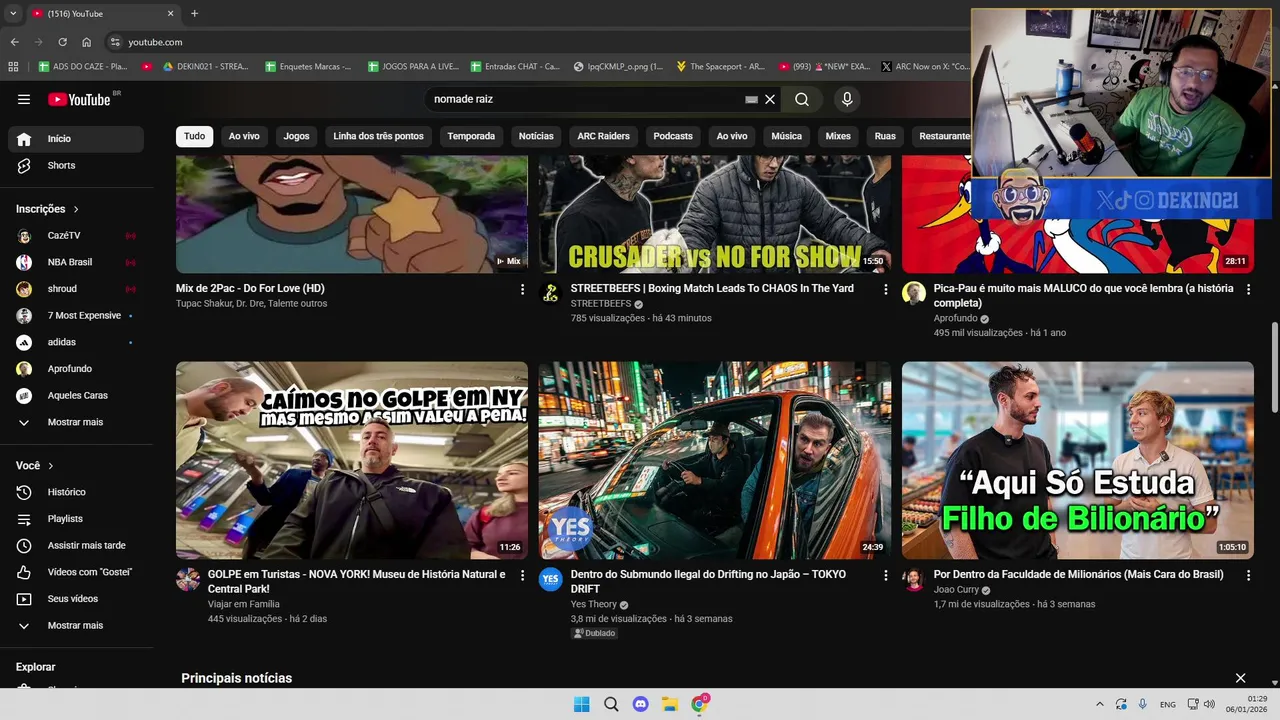The width and height of the screenshot is (1280, 720).
Task: Open Viajar em Família channel avatar
Action: (x=188, y=580)
